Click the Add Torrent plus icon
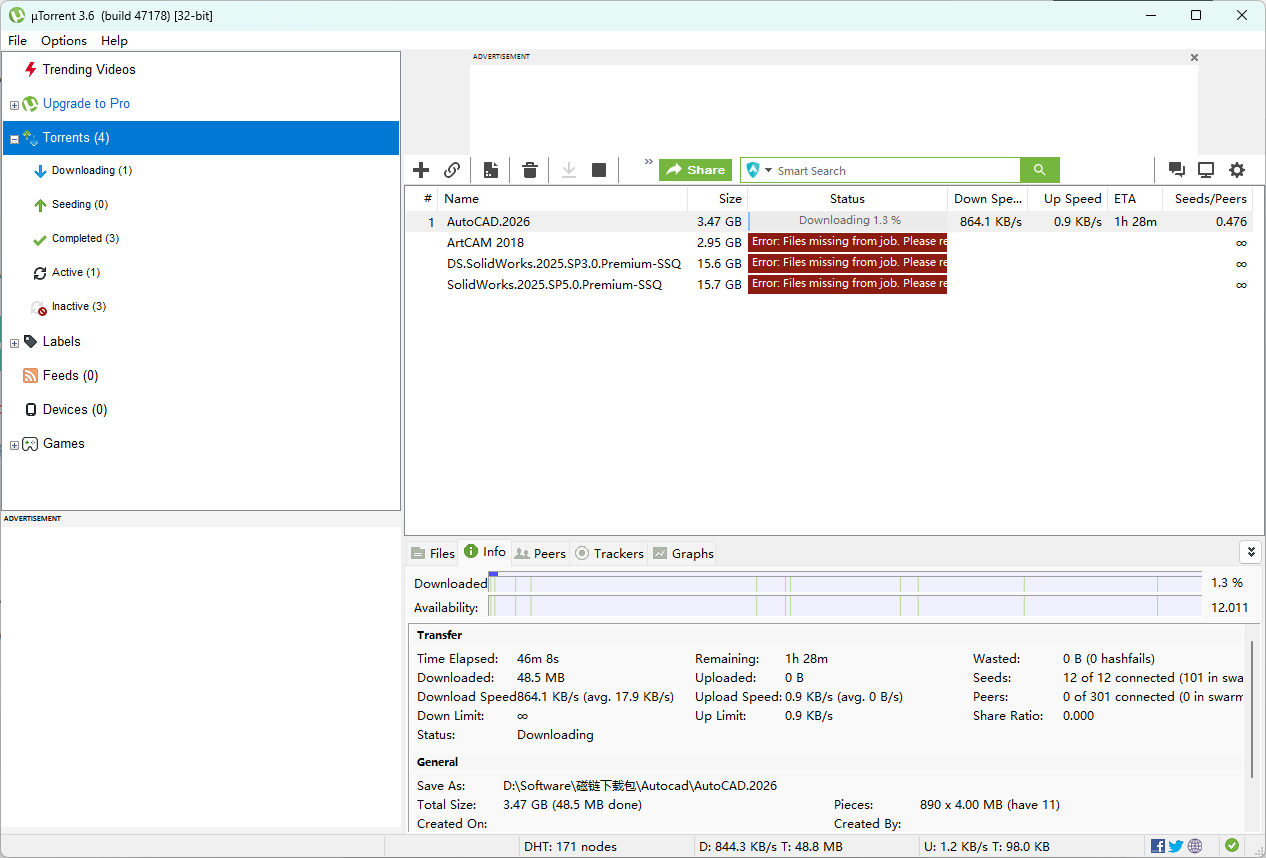This screenshot has height=858, width=1266. click(x=421, y=170)
